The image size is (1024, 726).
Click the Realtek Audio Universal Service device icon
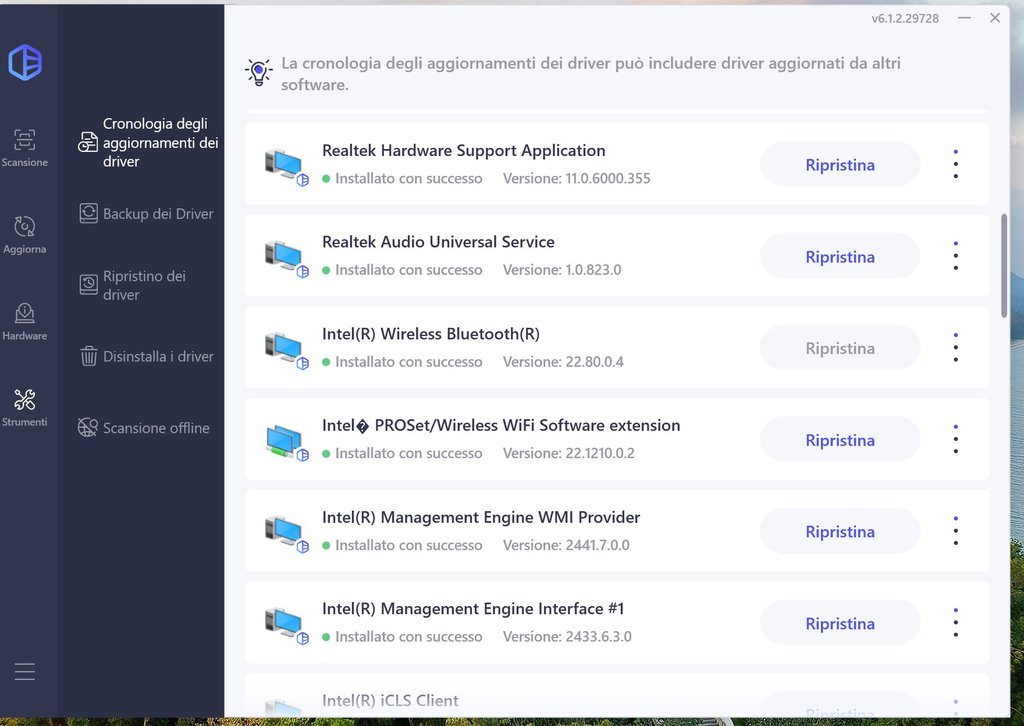tap(286, 258)
